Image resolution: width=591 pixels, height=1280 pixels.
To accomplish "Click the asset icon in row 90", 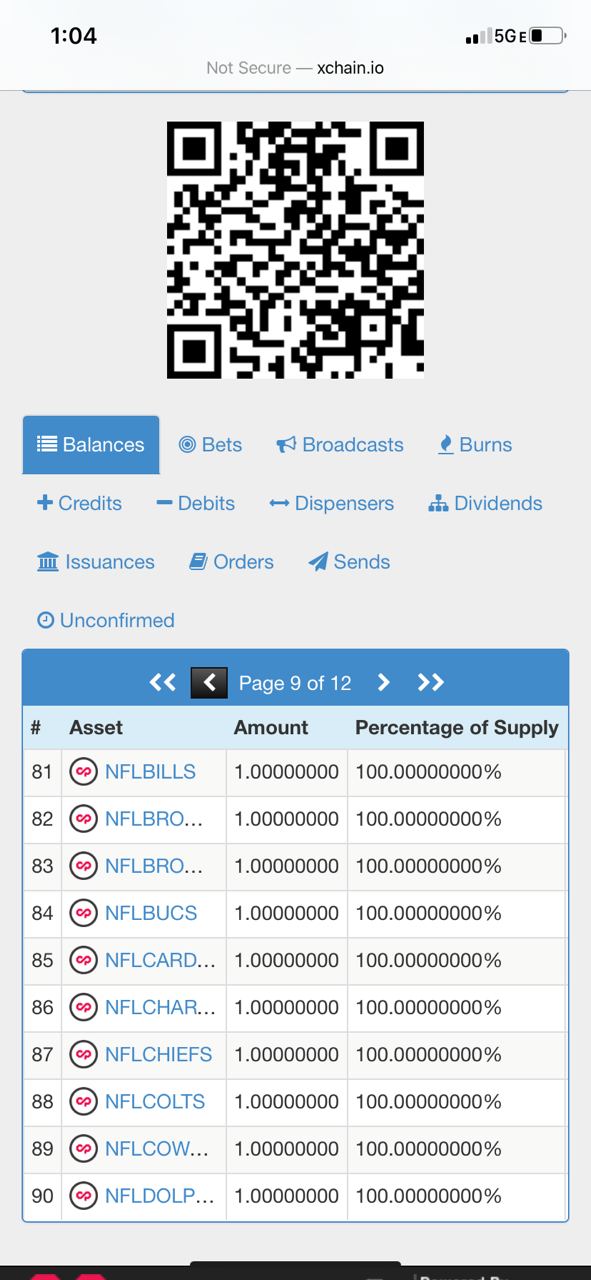I will pyautogui.click(x=83, y=1196).
